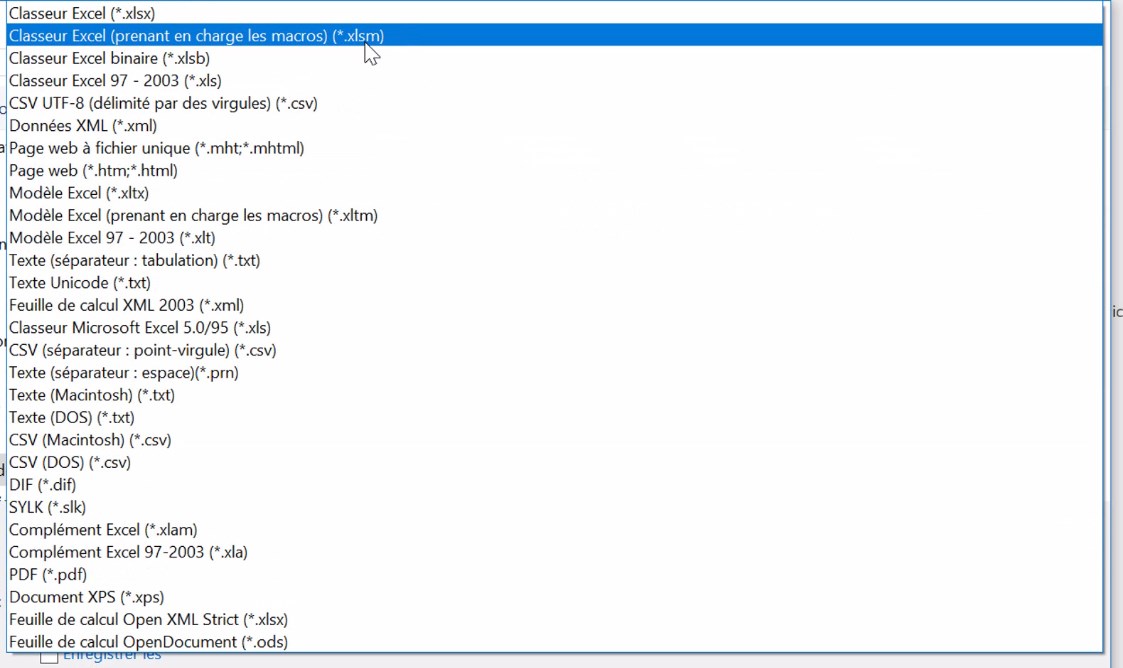1123x668 pixels.
Task: Select Feuille de calcul OpenDocument (*.ods)
Action: (148, 641)
